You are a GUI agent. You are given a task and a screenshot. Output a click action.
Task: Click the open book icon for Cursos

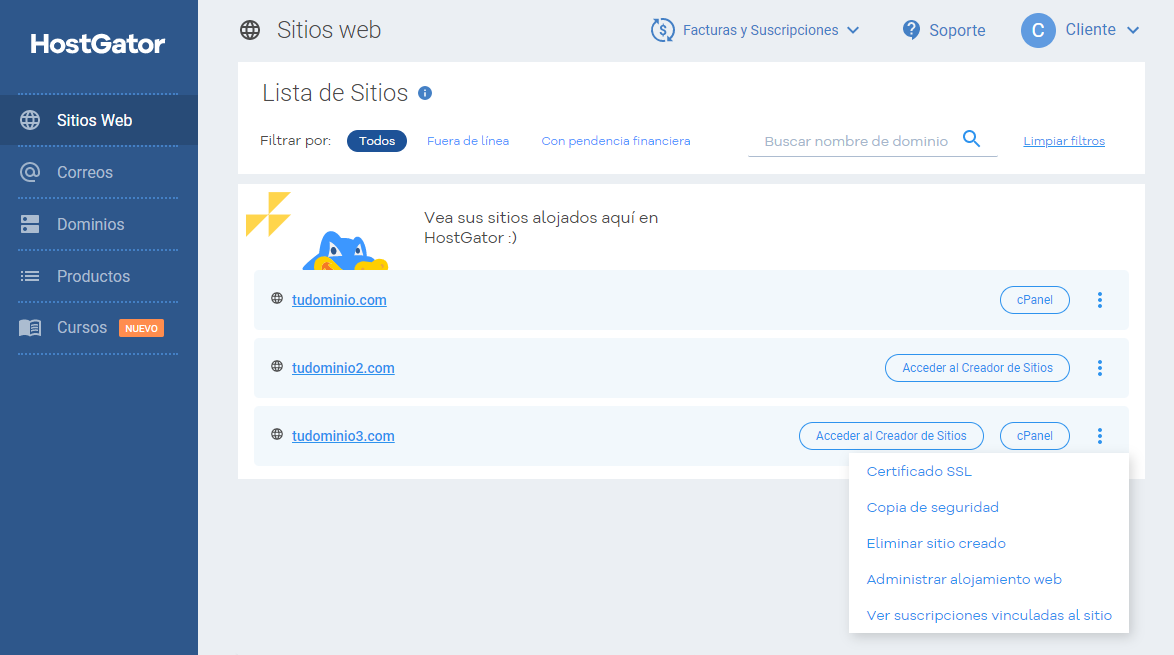[30, 328]
